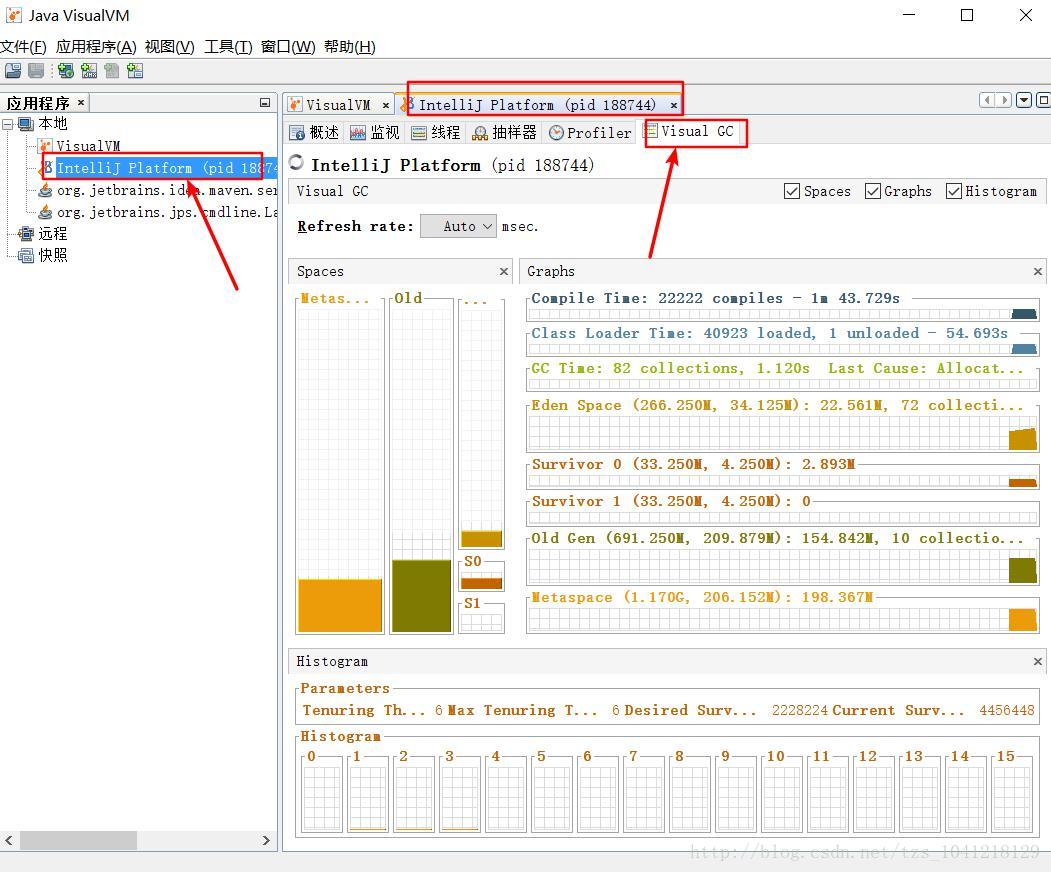Uncheck the Histogram checkbox
The width and height of the screenshot is (1051, 872).
click(x=953, y=191)
